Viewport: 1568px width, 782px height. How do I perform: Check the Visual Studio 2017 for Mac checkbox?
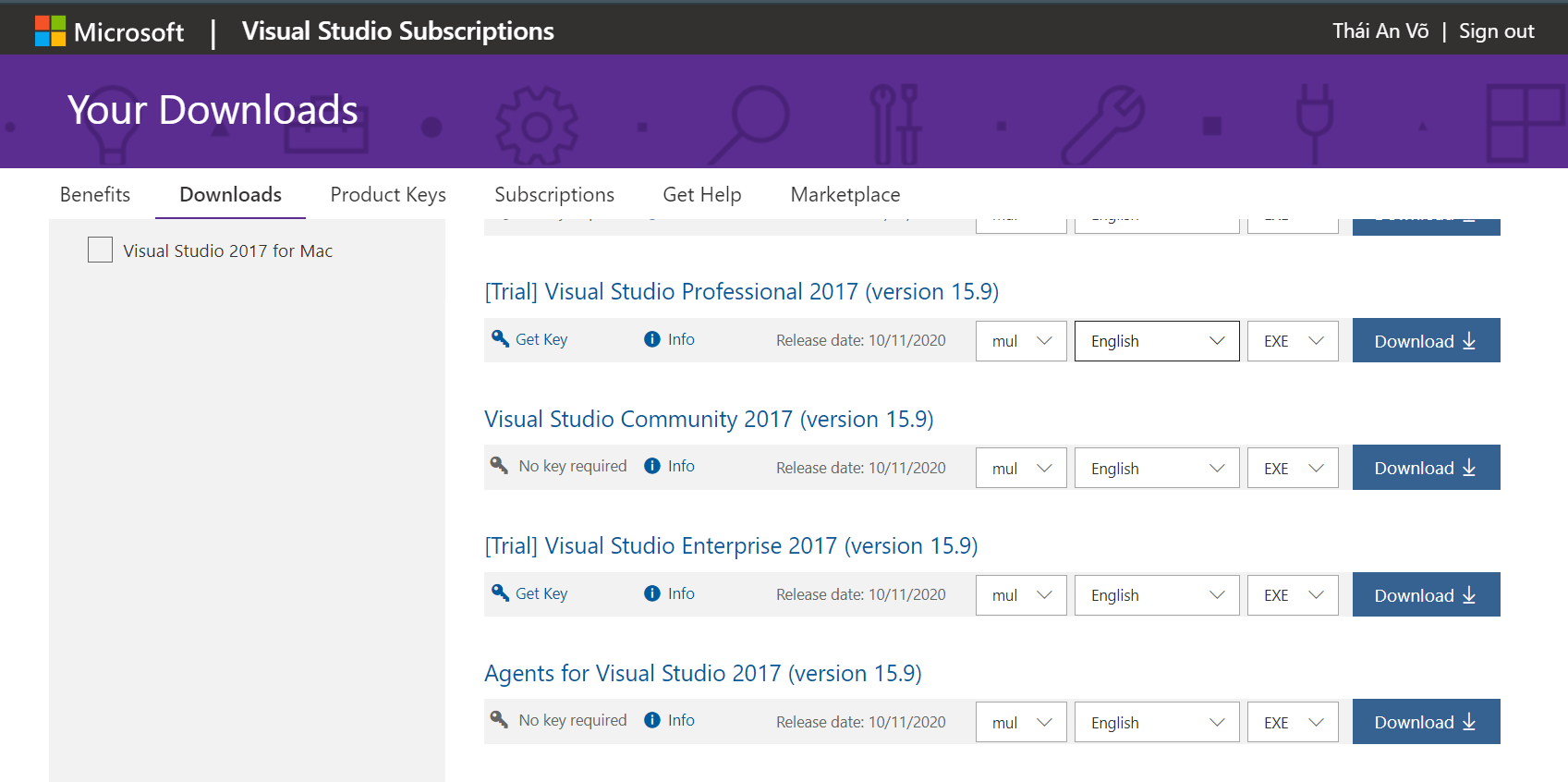pos(100,250)
